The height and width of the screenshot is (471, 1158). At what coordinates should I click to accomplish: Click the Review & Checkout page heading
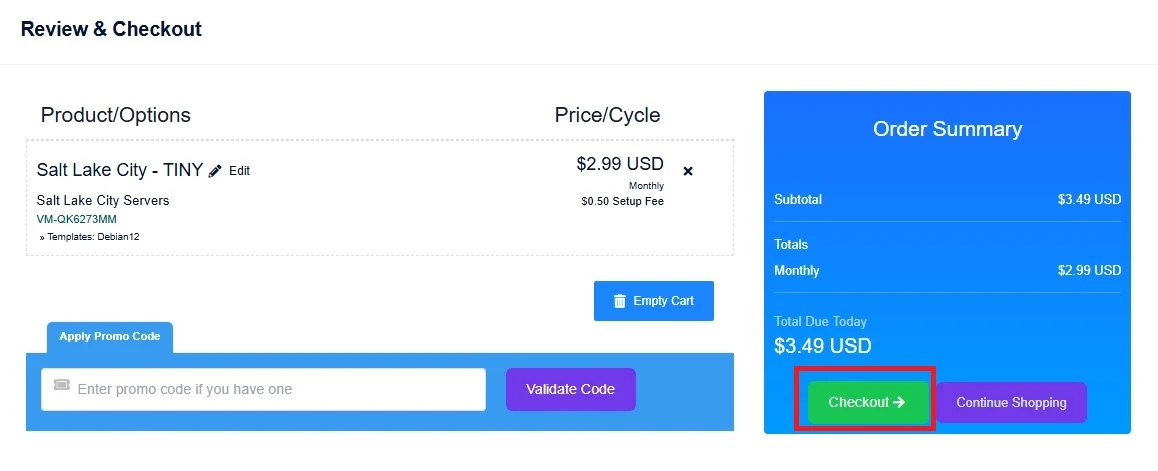(x=111, y=29)
